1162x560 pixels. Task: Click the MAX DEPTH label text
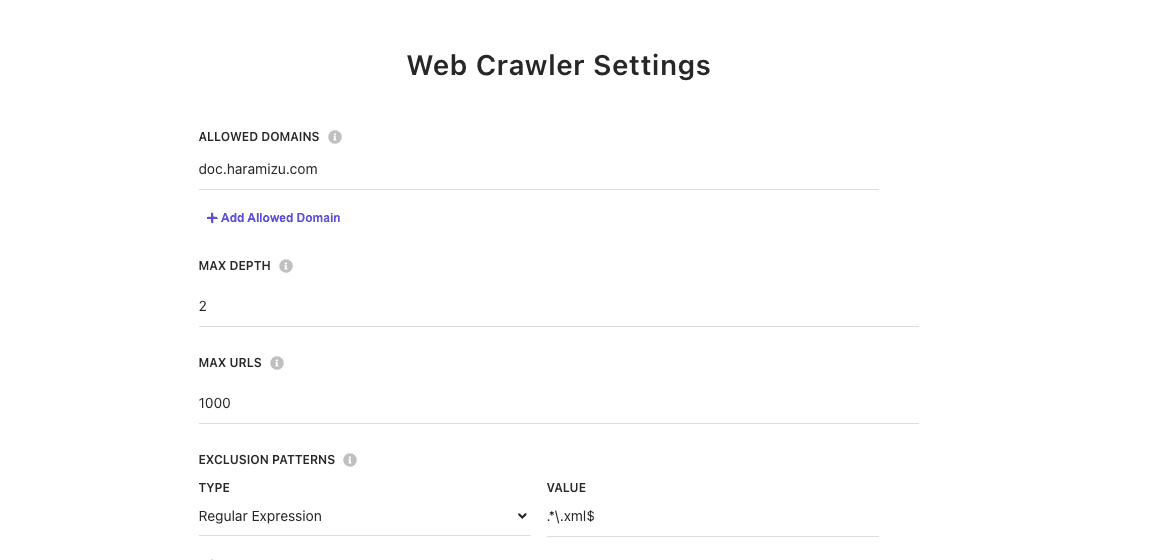[235, 266]
